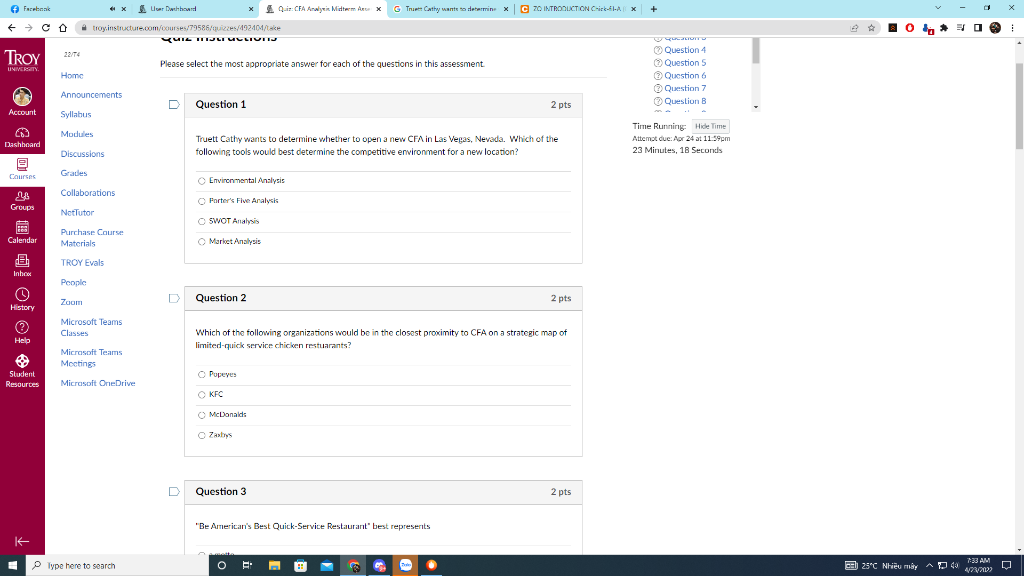Reload the page with browser refresh button

click(46, 27)
